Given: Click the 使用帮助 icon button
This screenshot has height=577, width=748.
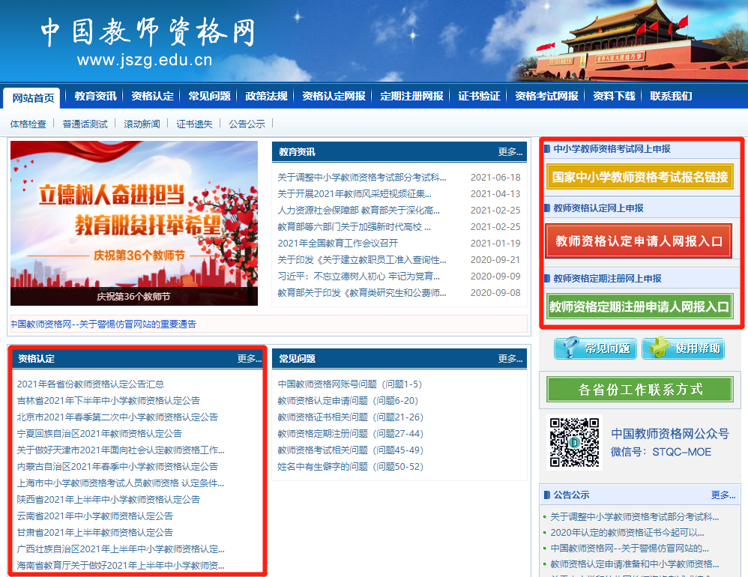Looking at the screenshot, I should [x=683, y=348].
